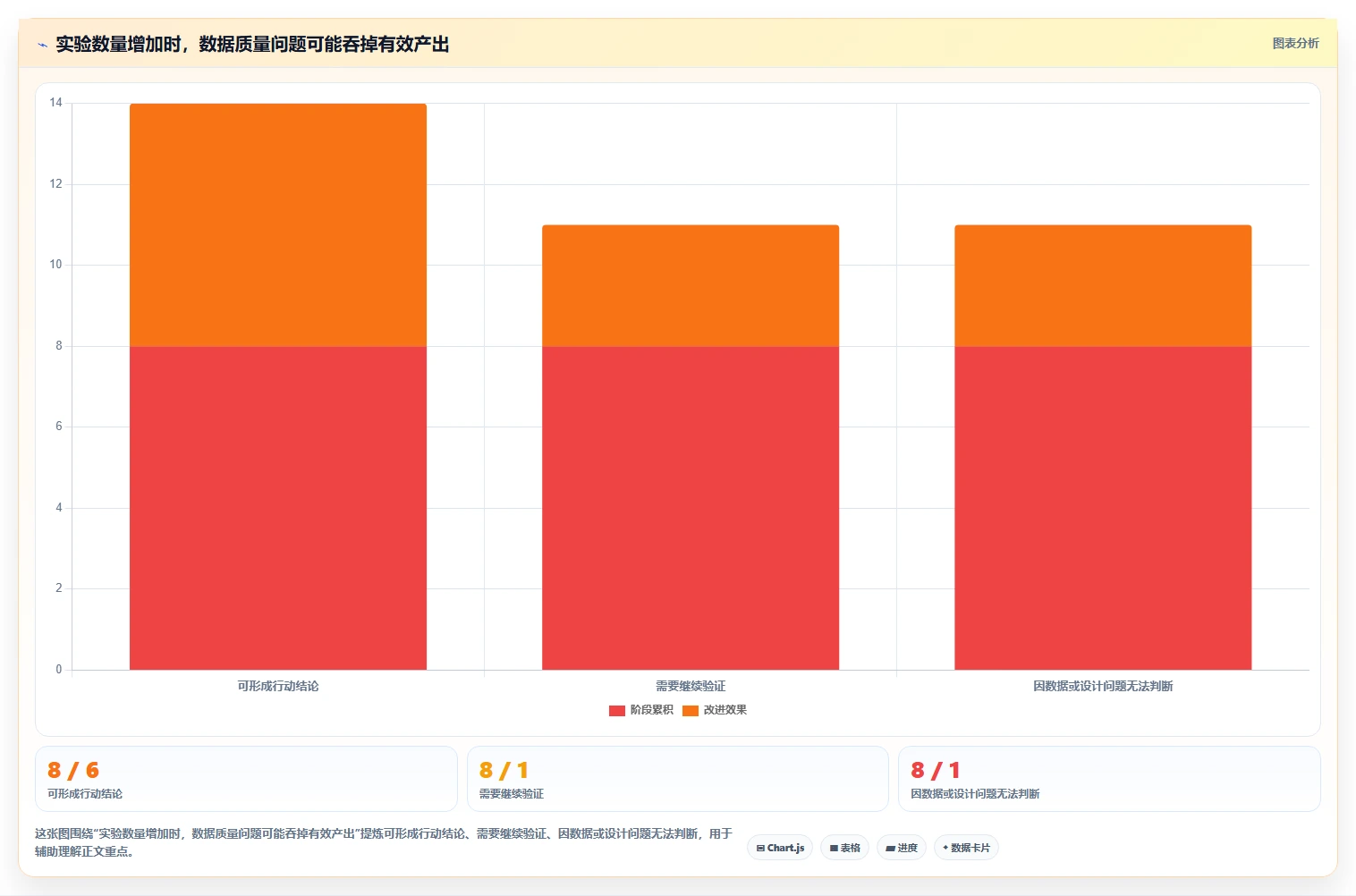Click the orange bar segment for 需要继续验证
Image resolution: width=1356 pixels, height=896 pixels.
point(691,286)
